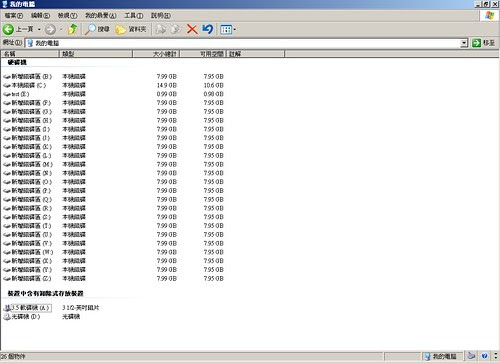Select the drive icon for test (E:)

pos(7,94)
